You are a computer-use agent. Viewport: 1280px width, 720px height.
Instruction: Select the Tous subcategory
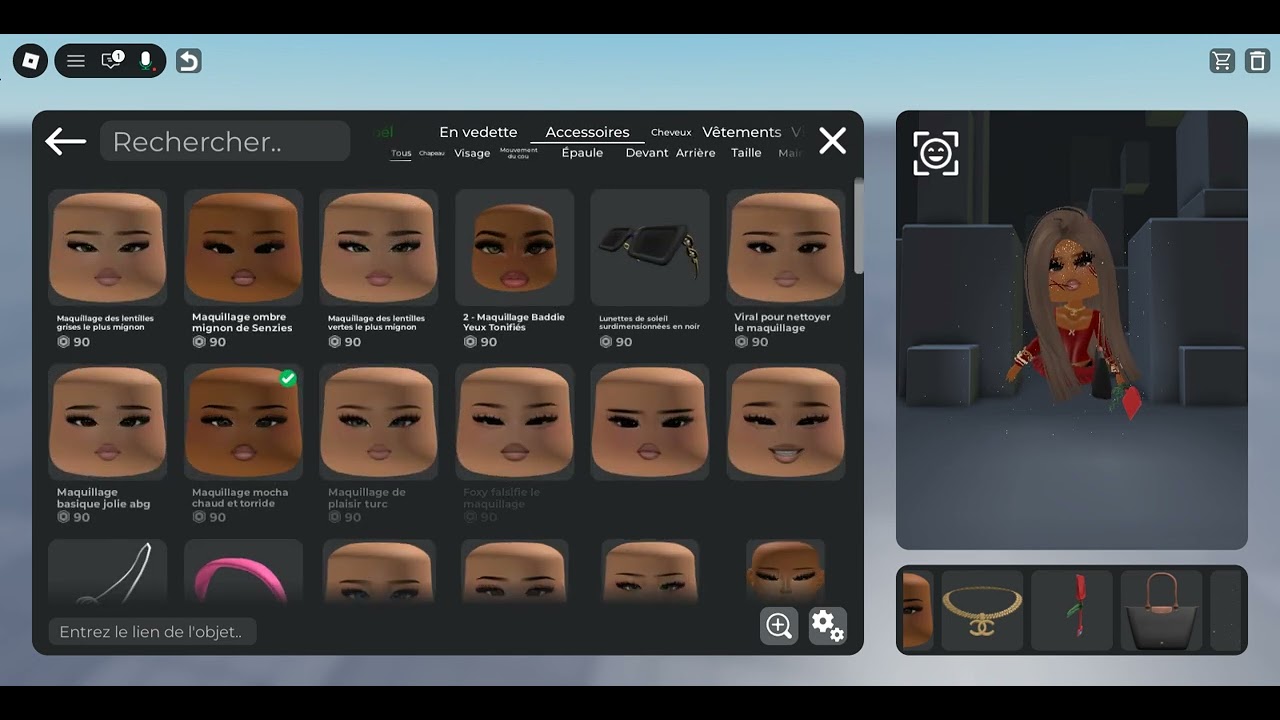tap(401, 153)
